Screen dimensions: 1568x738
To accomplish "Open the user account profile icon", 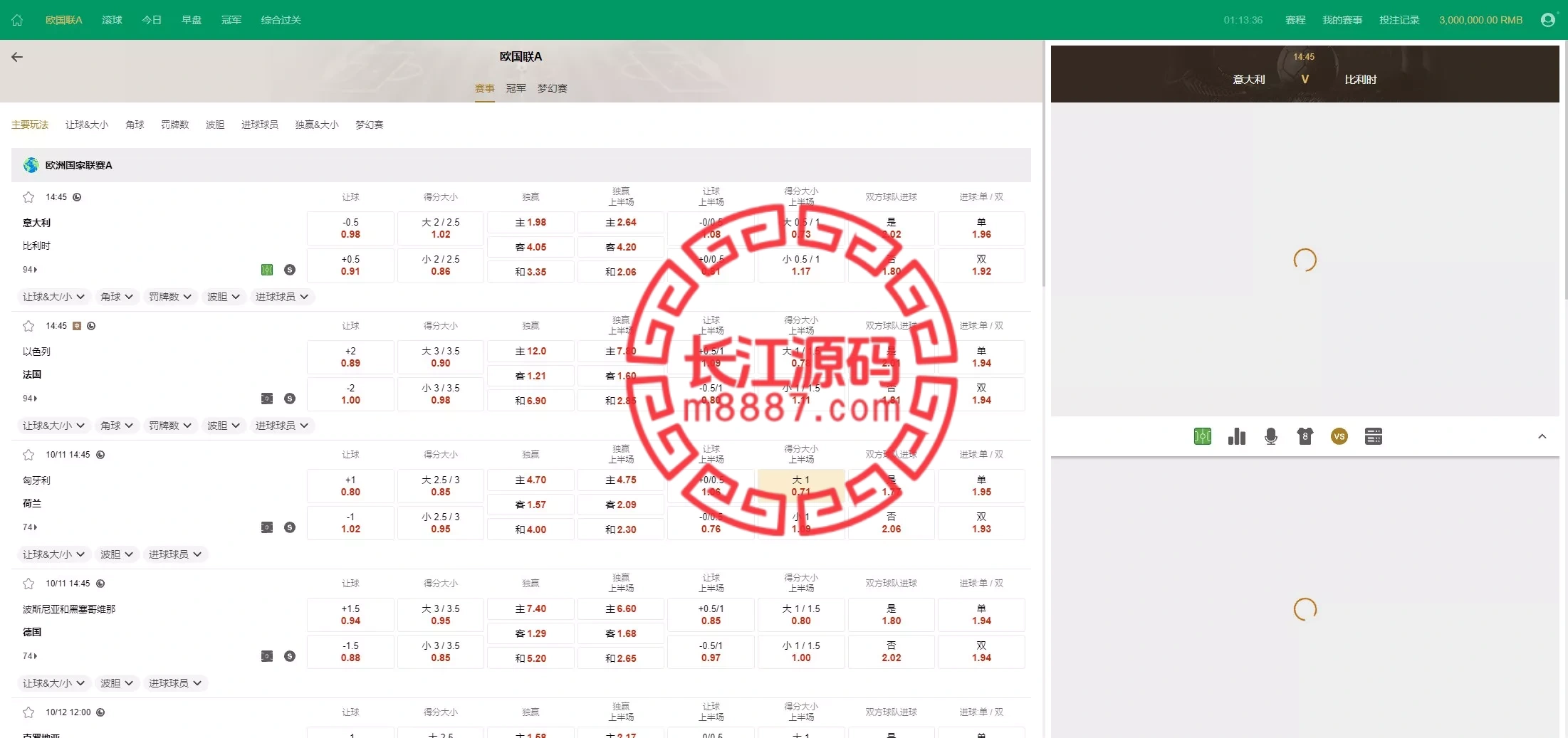I will point(1548,20).
